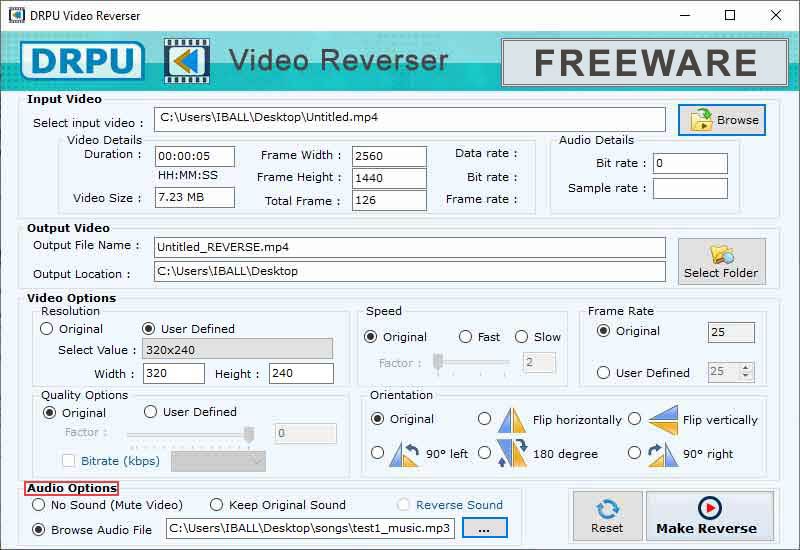Click the Duration field
Viewport: 800px width, 550px height.
[195, 156]
